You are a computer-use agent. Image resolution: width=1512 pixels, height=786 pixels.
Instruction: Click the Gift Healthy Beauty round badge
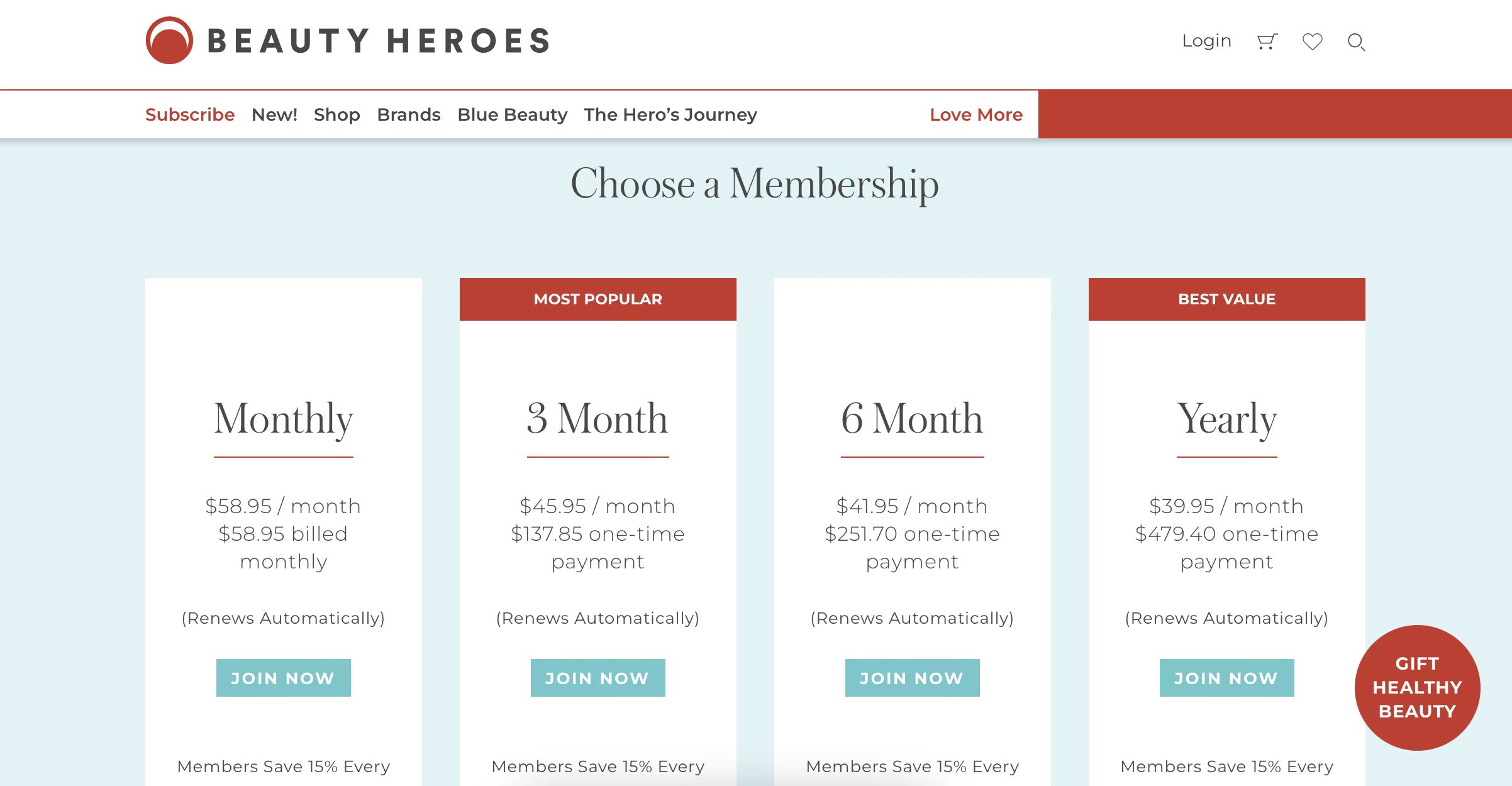[1417, 687]
